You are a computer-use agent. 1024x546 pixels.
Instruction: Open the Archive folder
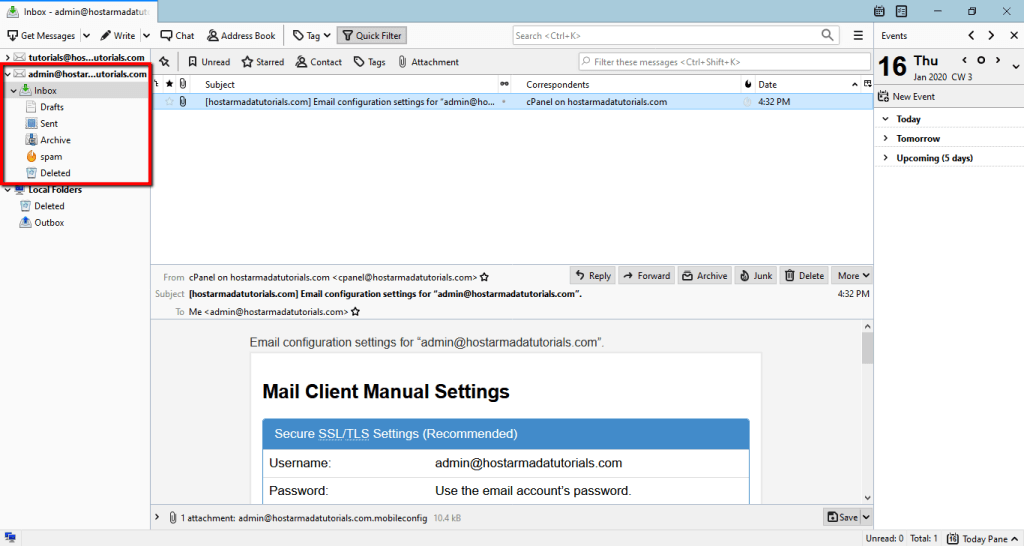click(56, 140)
